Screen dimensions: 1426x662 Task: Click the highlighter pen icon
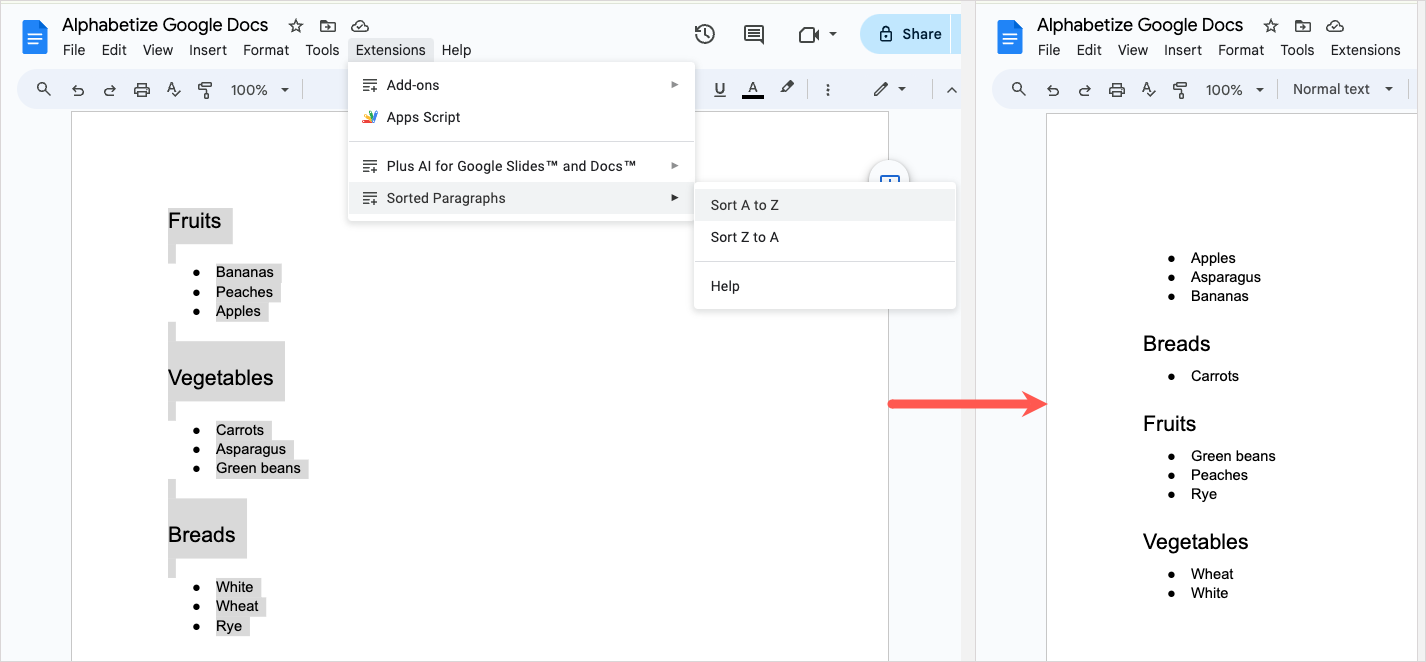pyautogui.click(x=787, y=88)
